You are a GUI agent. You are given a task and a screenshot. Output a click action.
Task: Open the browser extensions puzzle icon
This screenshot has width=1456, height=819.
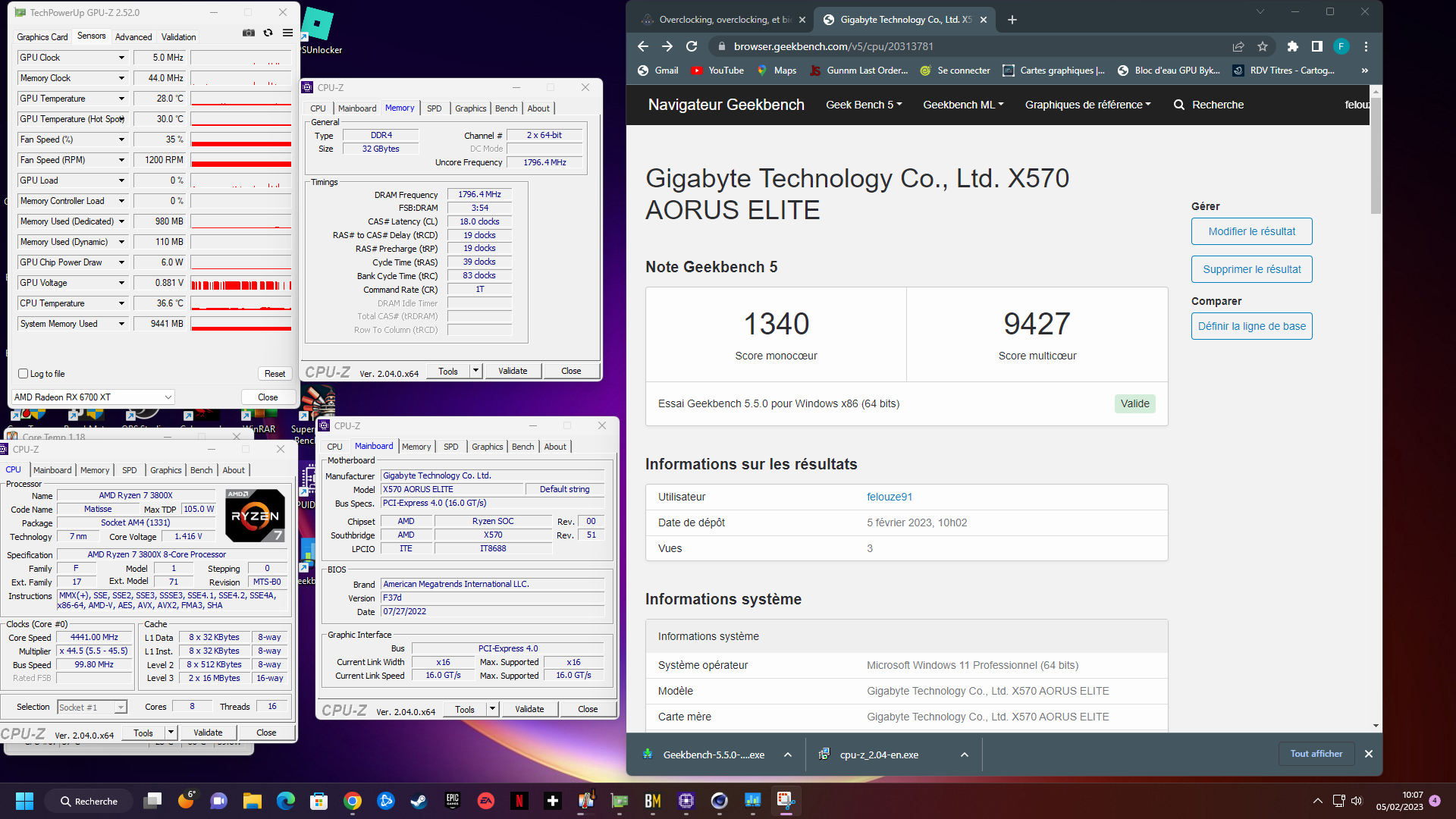point(1293,46)
